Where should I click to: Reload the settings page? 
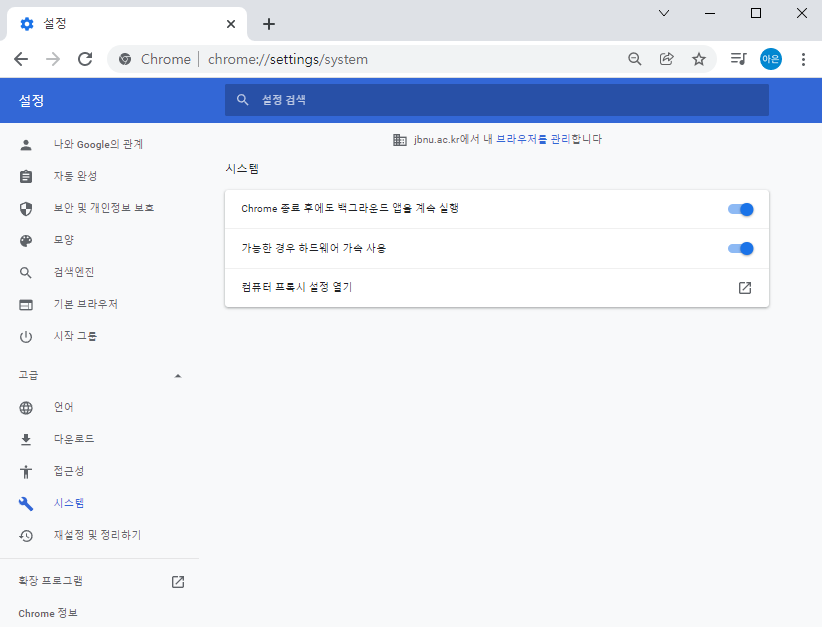tap(85, 59)
